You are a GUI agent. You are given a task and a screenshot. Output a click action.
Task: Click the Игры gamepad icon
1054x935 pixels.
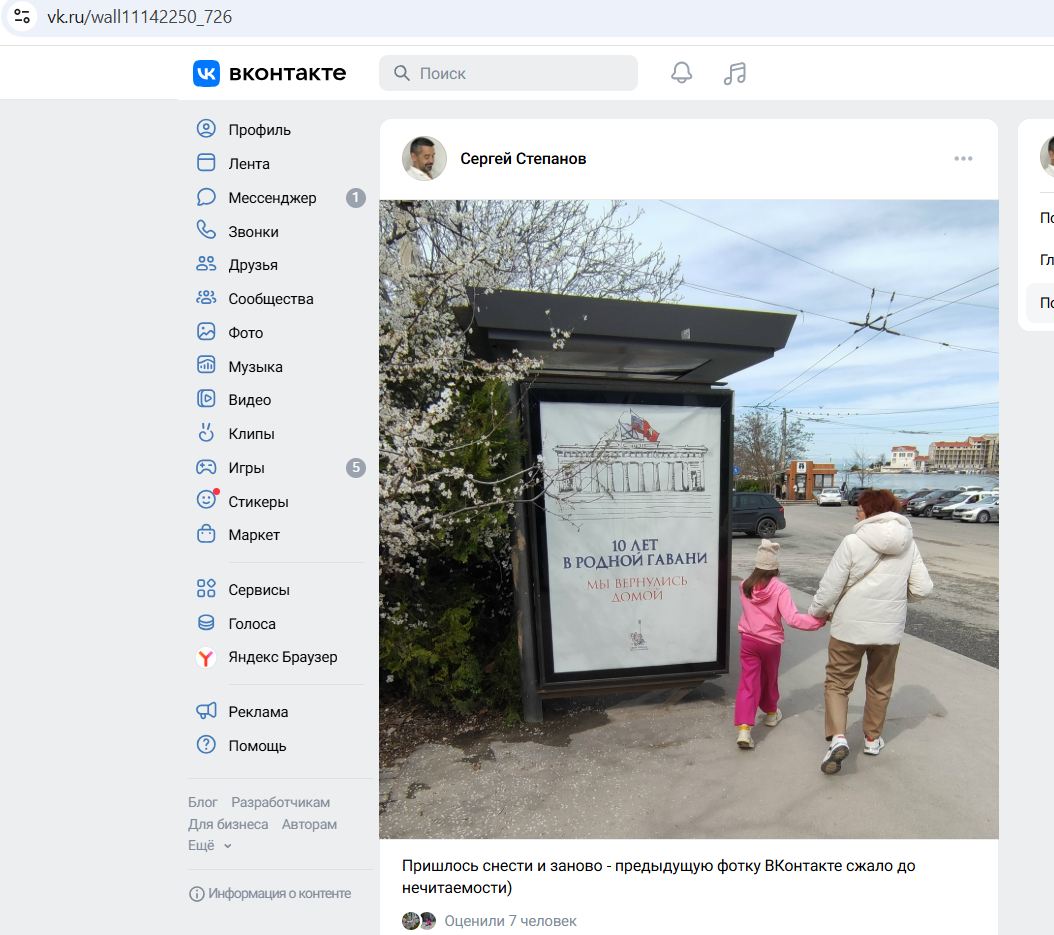[206, 467]
